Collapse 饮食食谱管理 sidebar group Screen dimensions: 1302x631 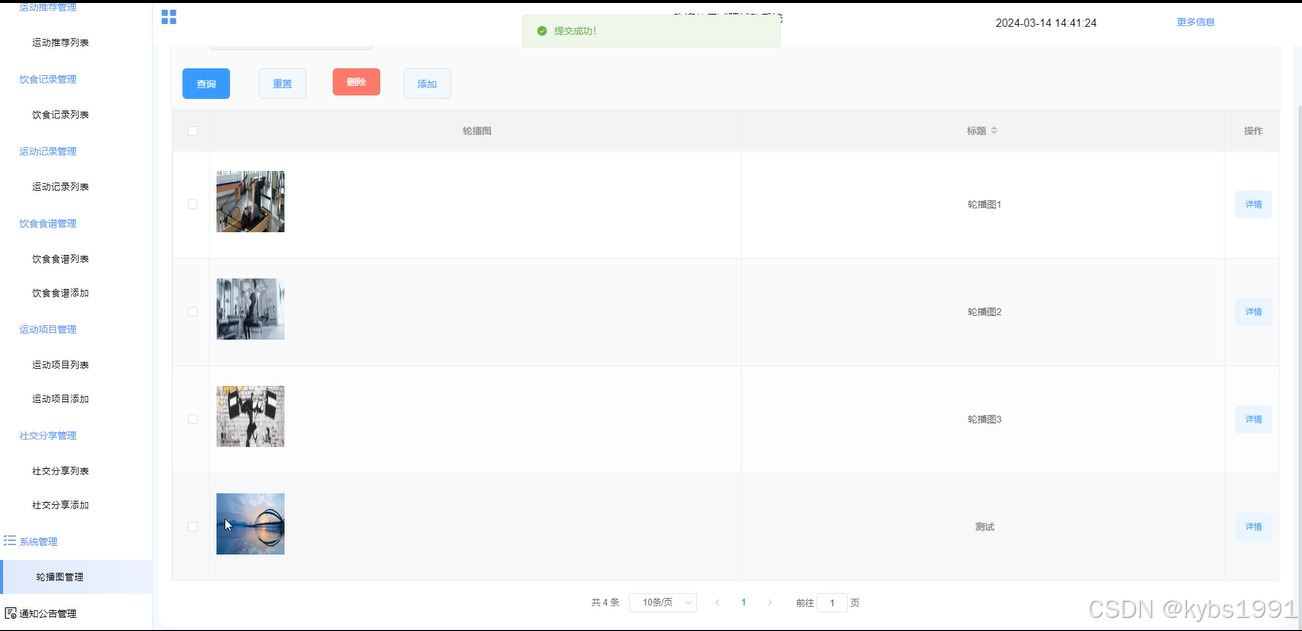coord(48,223)
